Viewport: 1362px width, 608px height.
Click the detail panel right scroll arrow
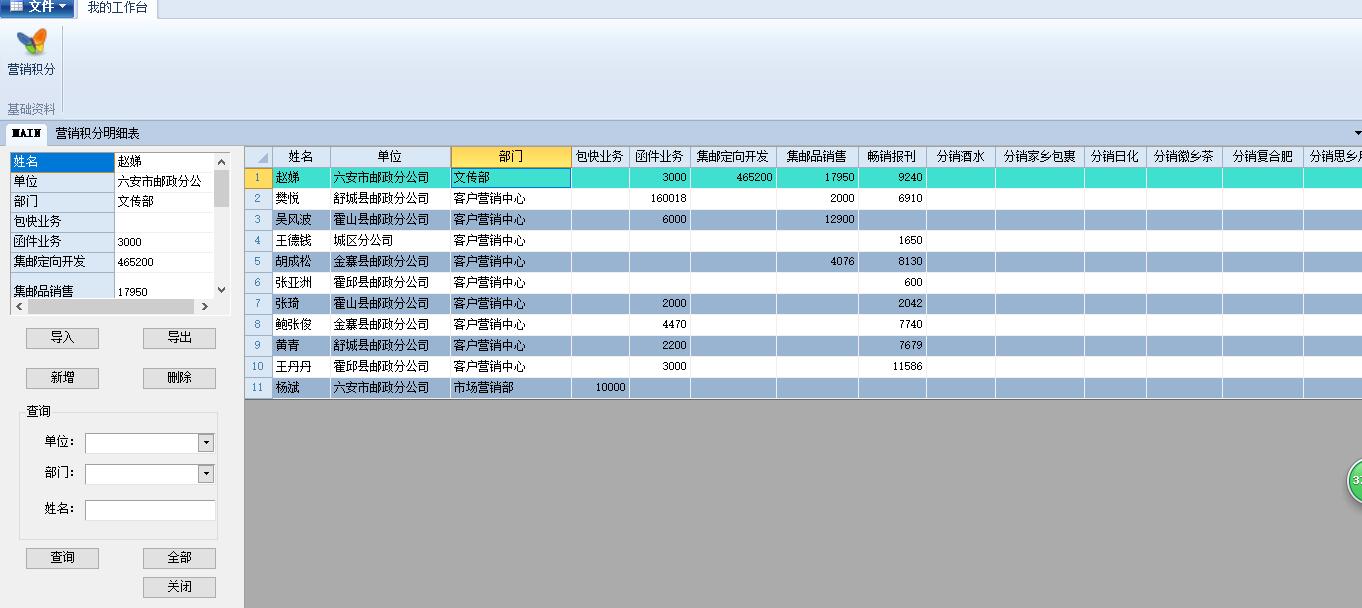pyautogui.click(x=205, y=307)
